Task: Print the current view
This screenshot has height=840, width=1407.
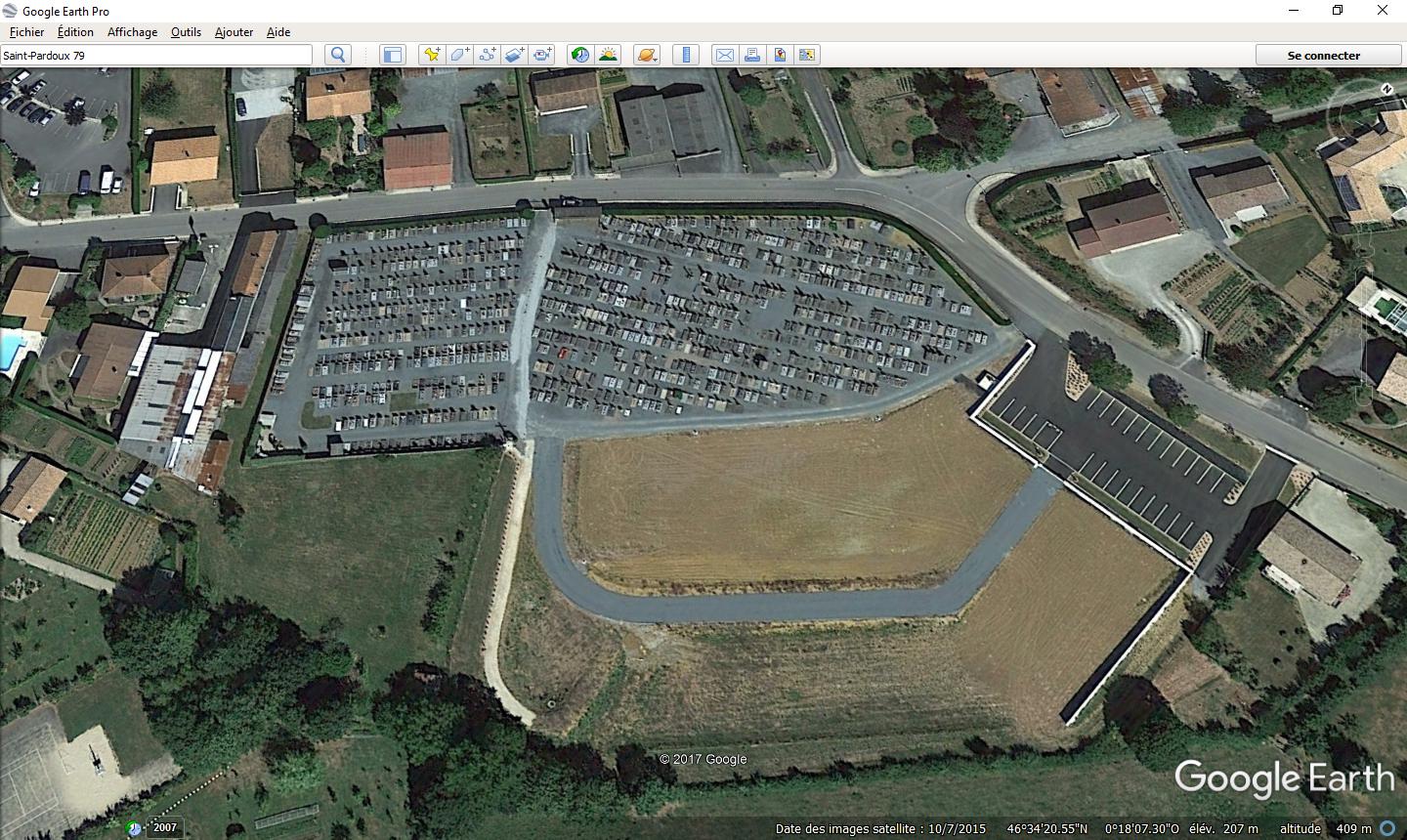Action: [x=752, y=55]
